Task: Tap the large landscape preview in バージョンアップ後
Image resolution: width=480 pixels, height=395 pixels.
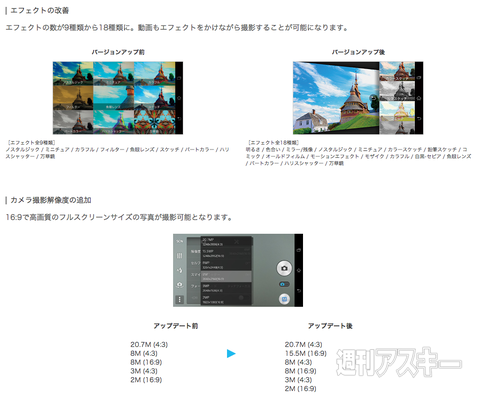Action: point(336,98)
